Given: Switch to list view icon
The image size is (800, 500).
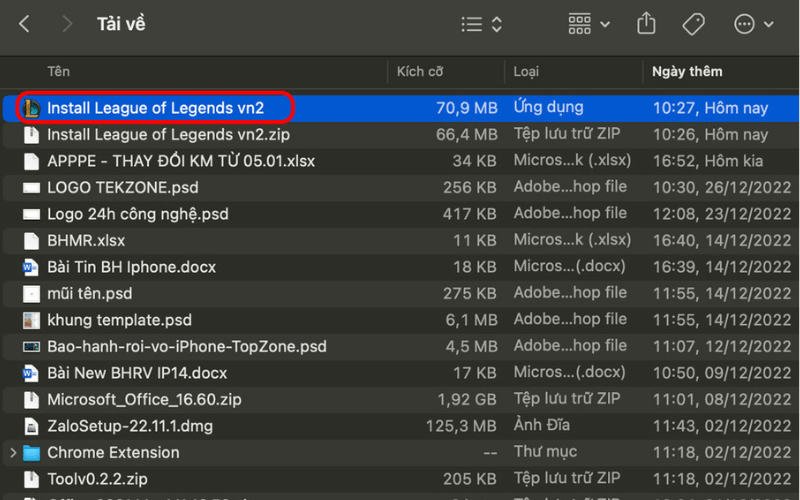Looking at the screenshot, I should coord(471,24).
